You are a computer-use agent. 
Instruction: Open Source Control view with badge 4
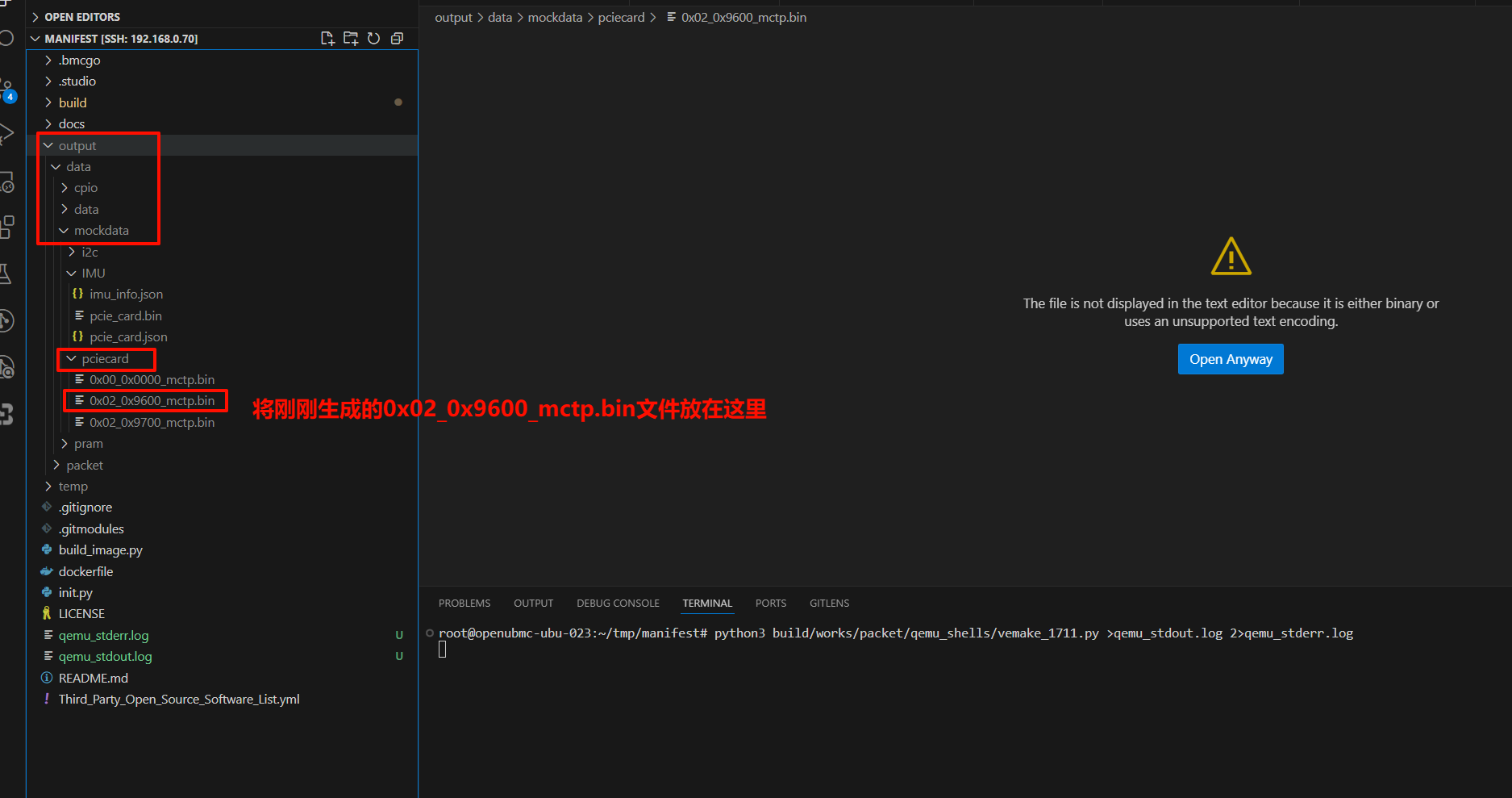pyautogui.click(x=6, y=90)
